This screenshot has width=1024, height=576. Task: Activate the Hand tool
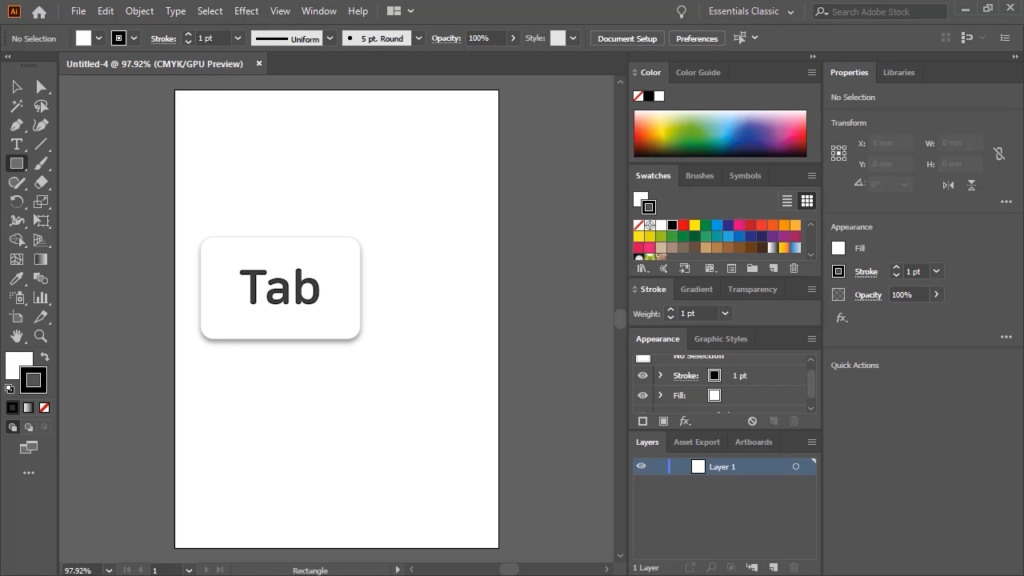point(17,336)
